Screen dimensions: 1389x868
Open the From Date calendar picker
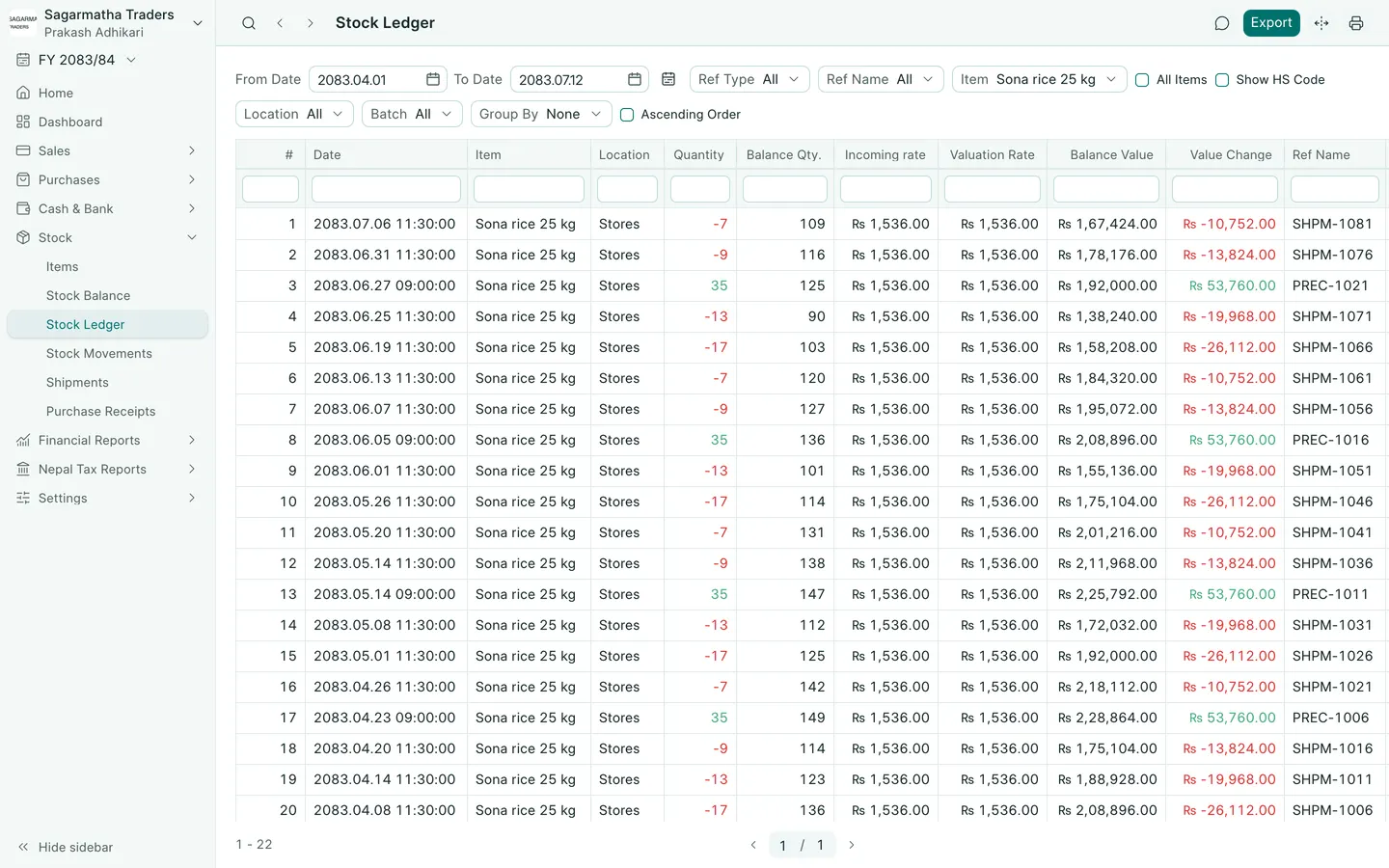tap(433, 79)
